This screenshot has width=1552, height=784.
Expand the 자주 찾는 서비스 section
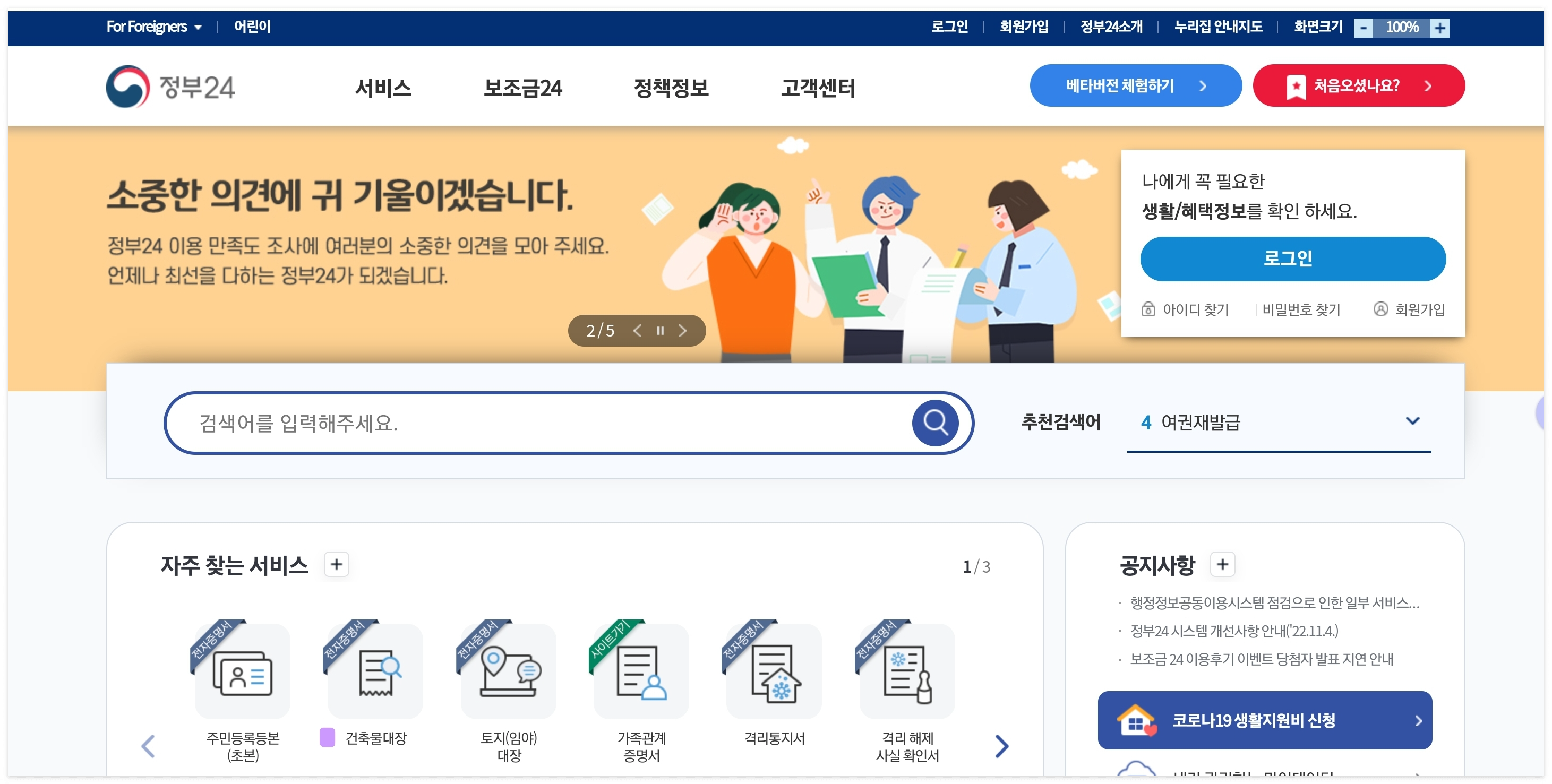pos(336,565)
